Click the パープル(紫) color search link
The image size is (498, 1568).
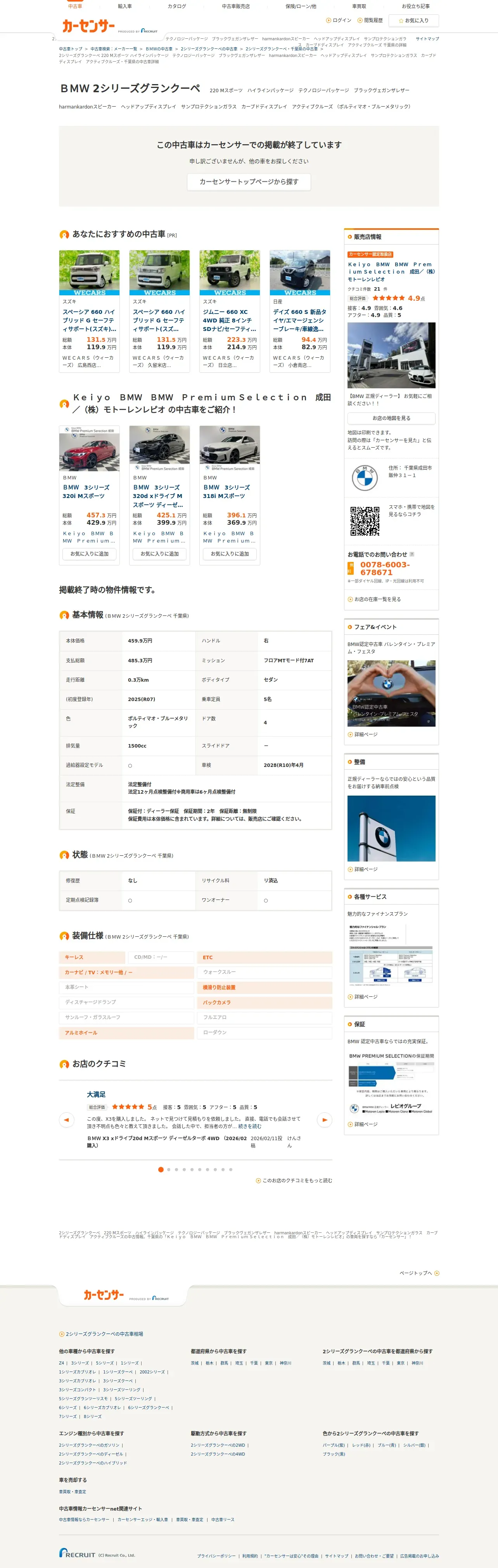click(x=334, y=1445)
